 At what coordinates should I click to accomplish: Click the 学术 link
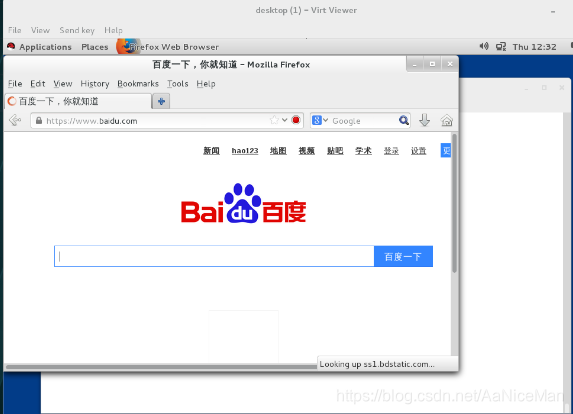coord(363,151)
